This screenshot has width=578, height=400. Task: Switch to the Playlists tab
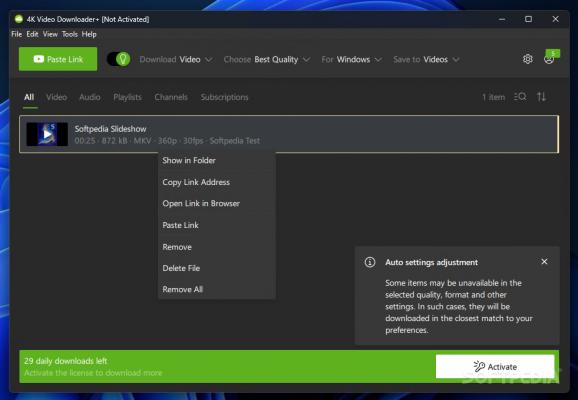(128, 97)
